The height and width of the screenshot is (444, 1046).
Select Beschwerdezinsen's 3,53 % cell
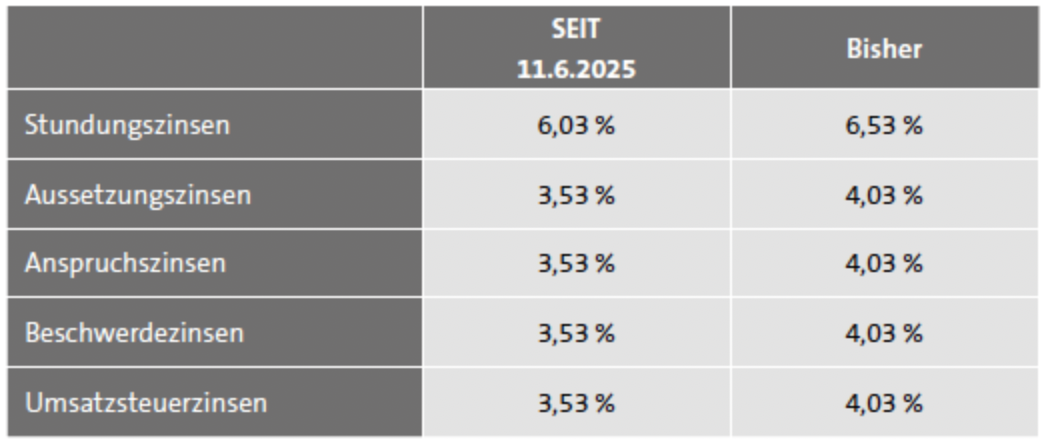[576, 333]
